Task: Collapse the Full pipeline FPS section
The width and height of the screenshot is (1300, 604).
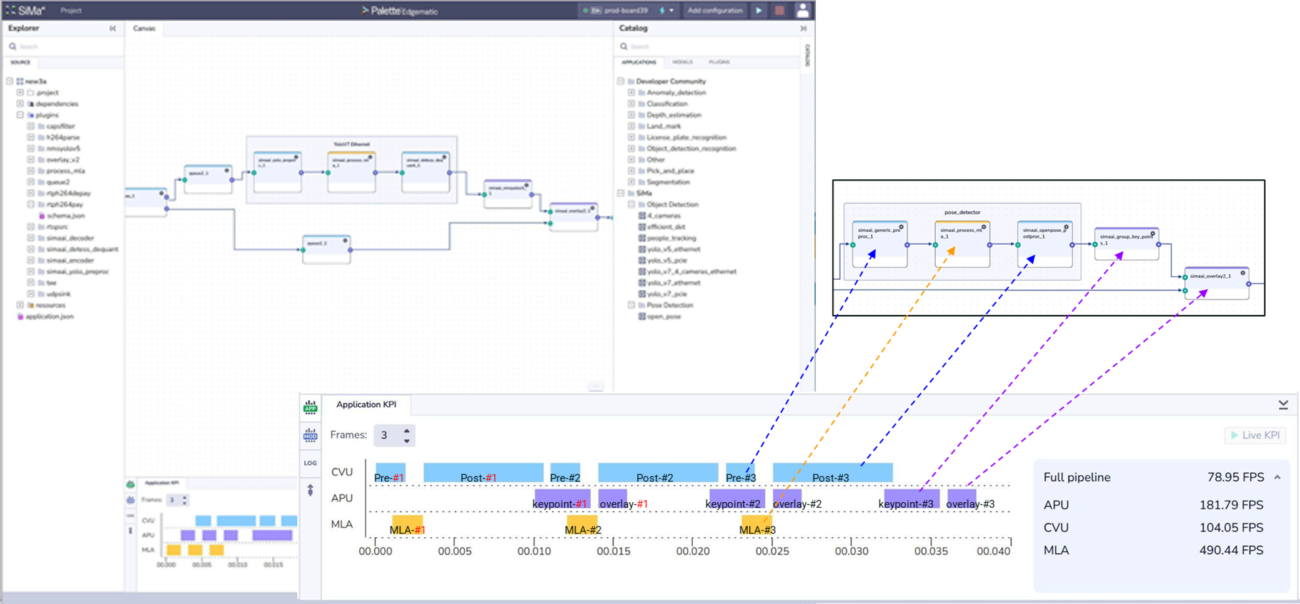Action: pos(1277,478)
